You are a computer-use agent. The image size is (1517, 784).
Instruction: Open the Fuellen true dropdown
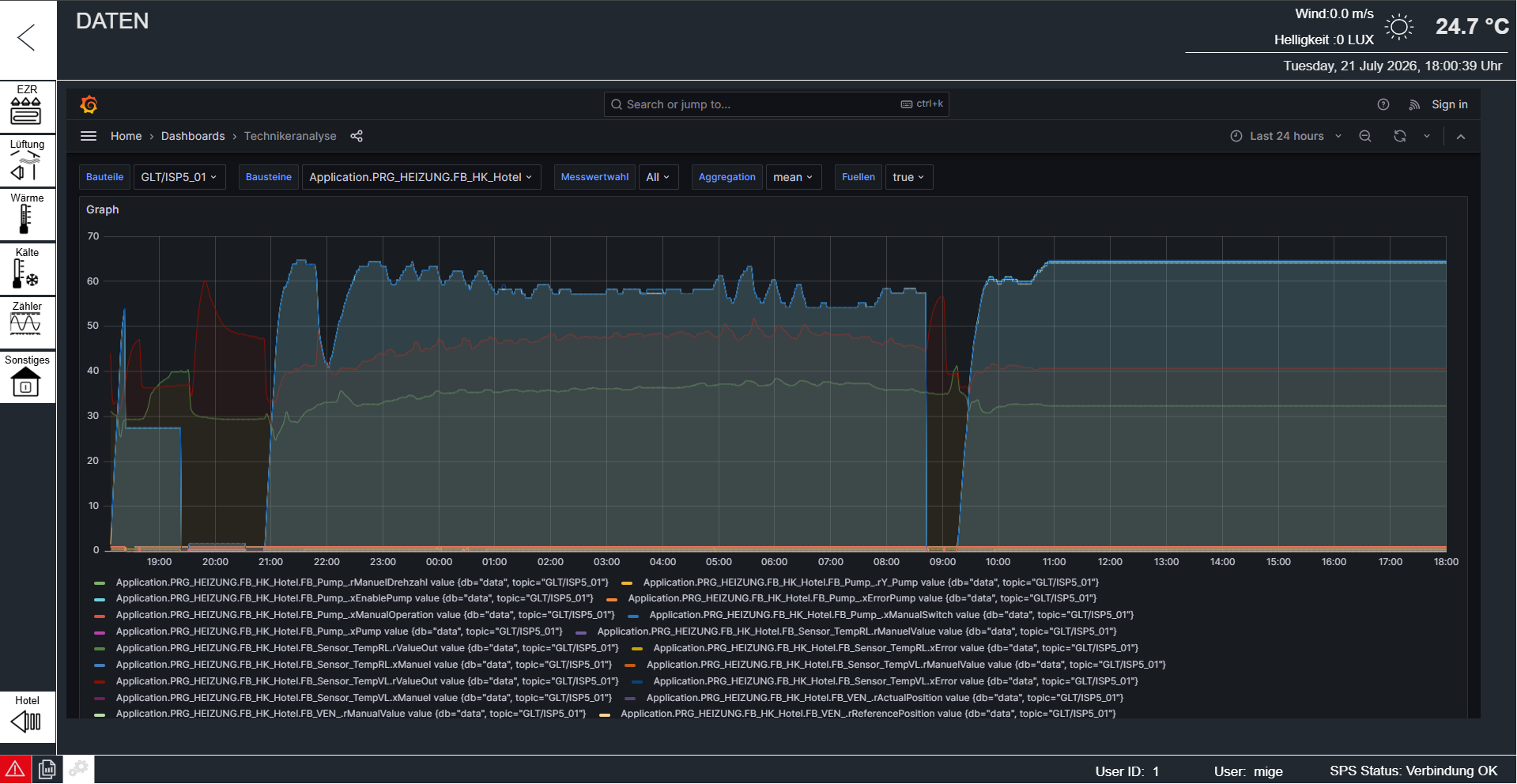[908, 177]
